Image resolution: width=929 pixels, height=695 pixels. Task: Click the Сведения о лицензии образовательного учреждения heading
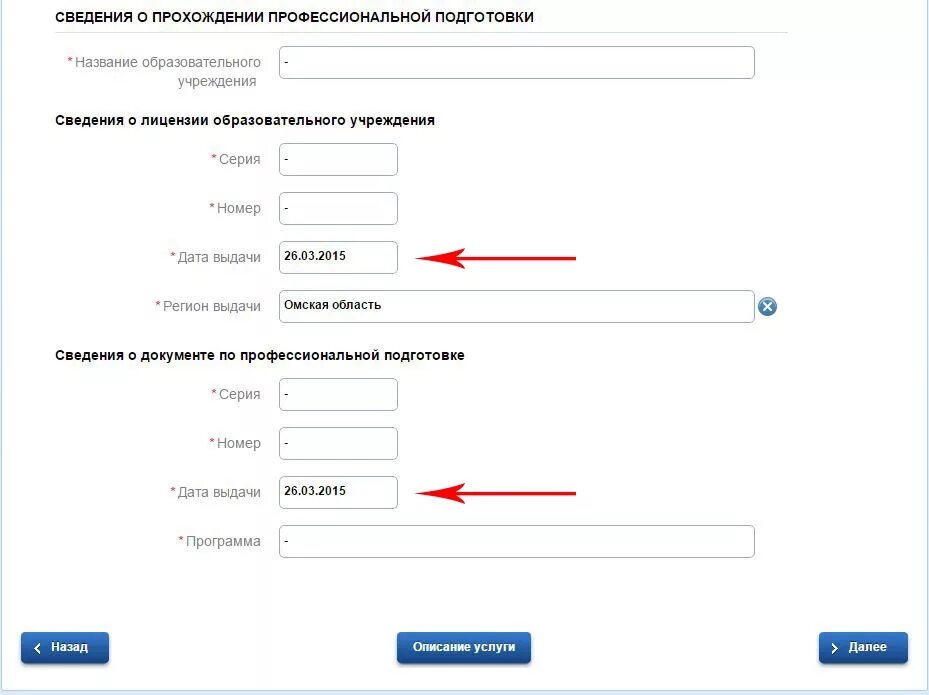[245, 120]
